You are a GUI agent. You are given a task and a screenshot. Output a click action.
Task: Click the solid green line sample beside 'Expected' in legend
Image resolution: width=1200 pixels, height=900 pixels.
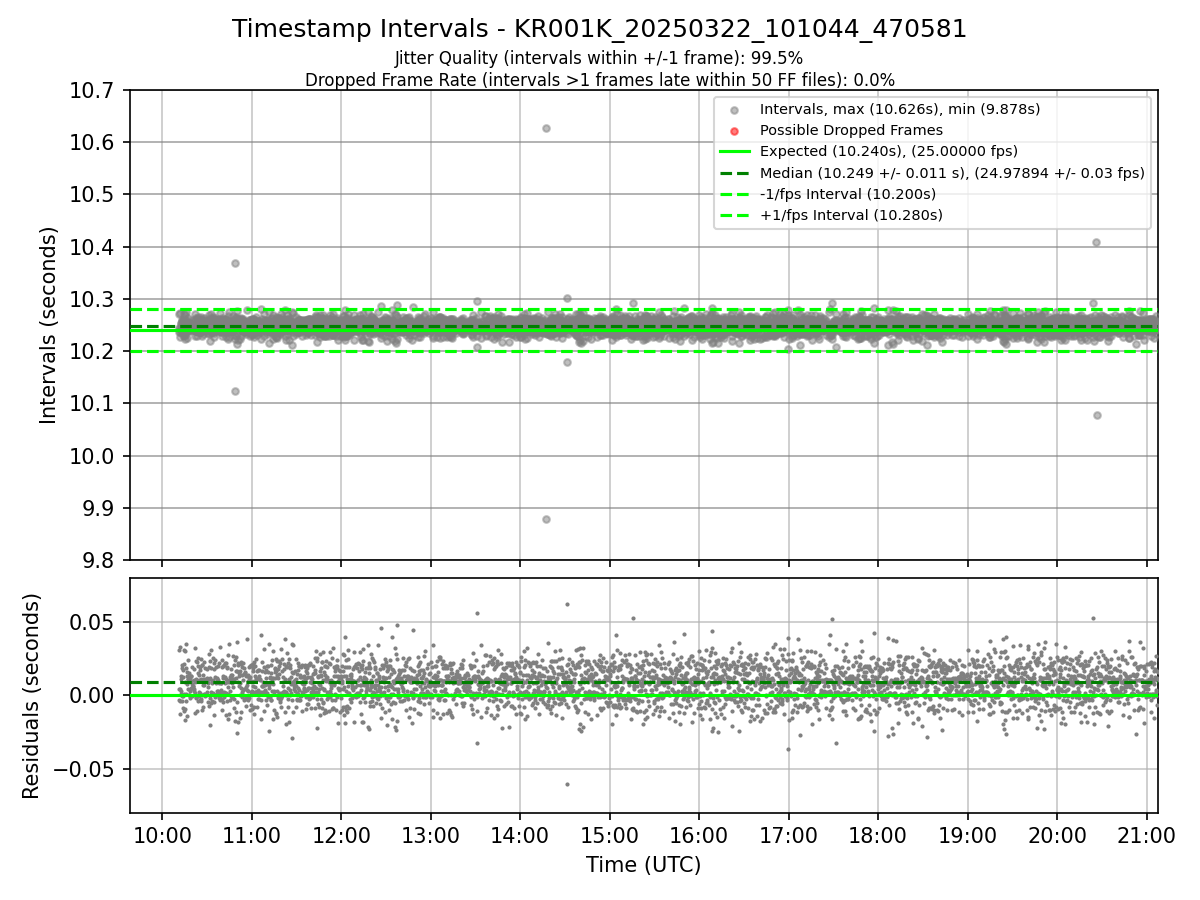(x=735, y=152)
